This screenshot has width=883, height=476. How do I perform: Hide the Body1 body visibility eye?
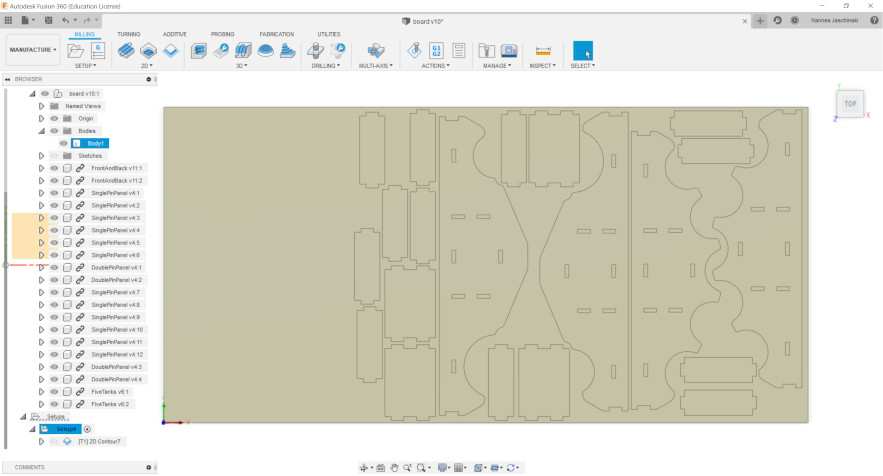[64, 143]
